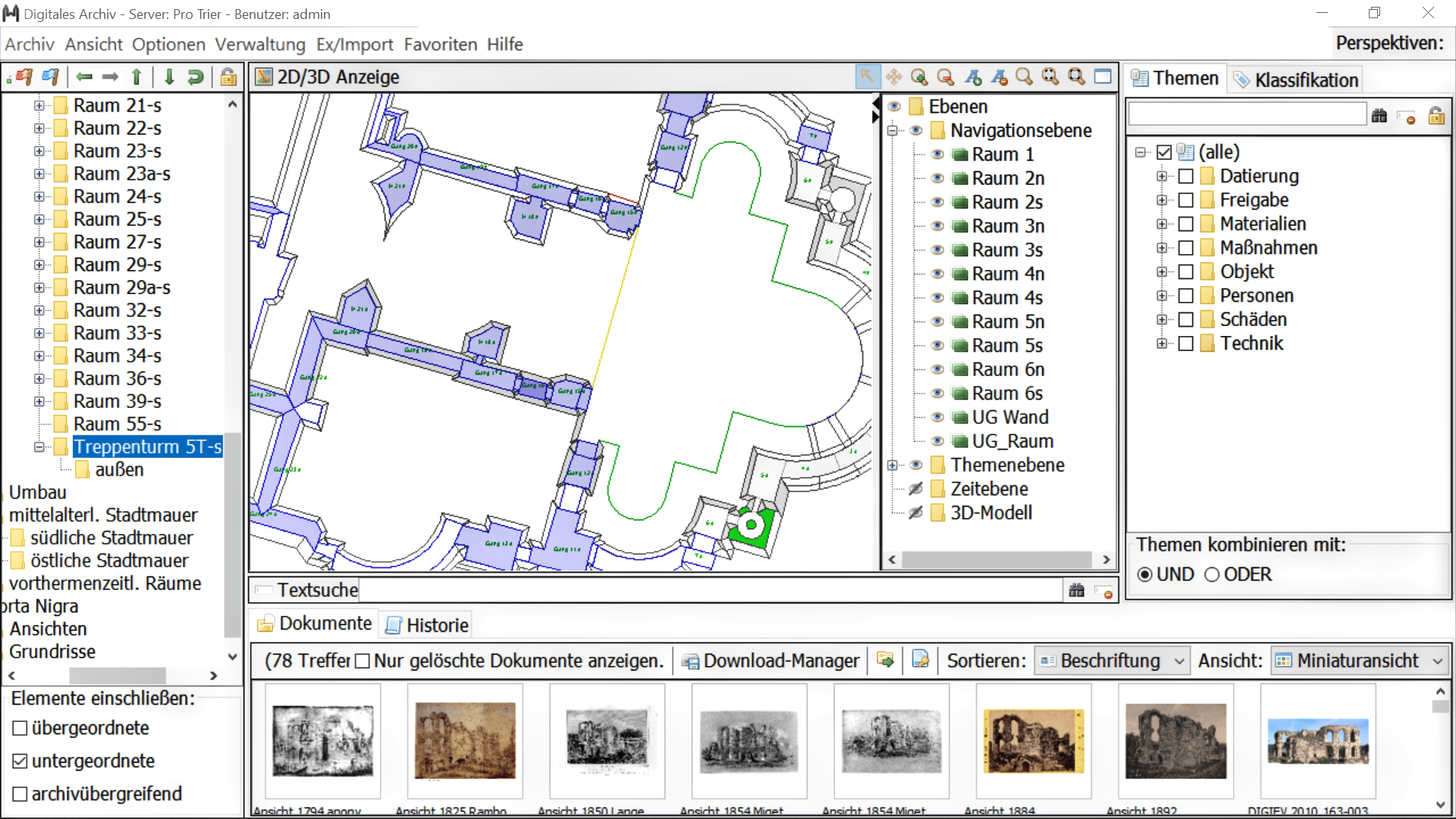Image resolution: width=1456 pixels, height=819 pixels.
Task: Click the zoom in magnifier with plus
Action: pos(920,77)
